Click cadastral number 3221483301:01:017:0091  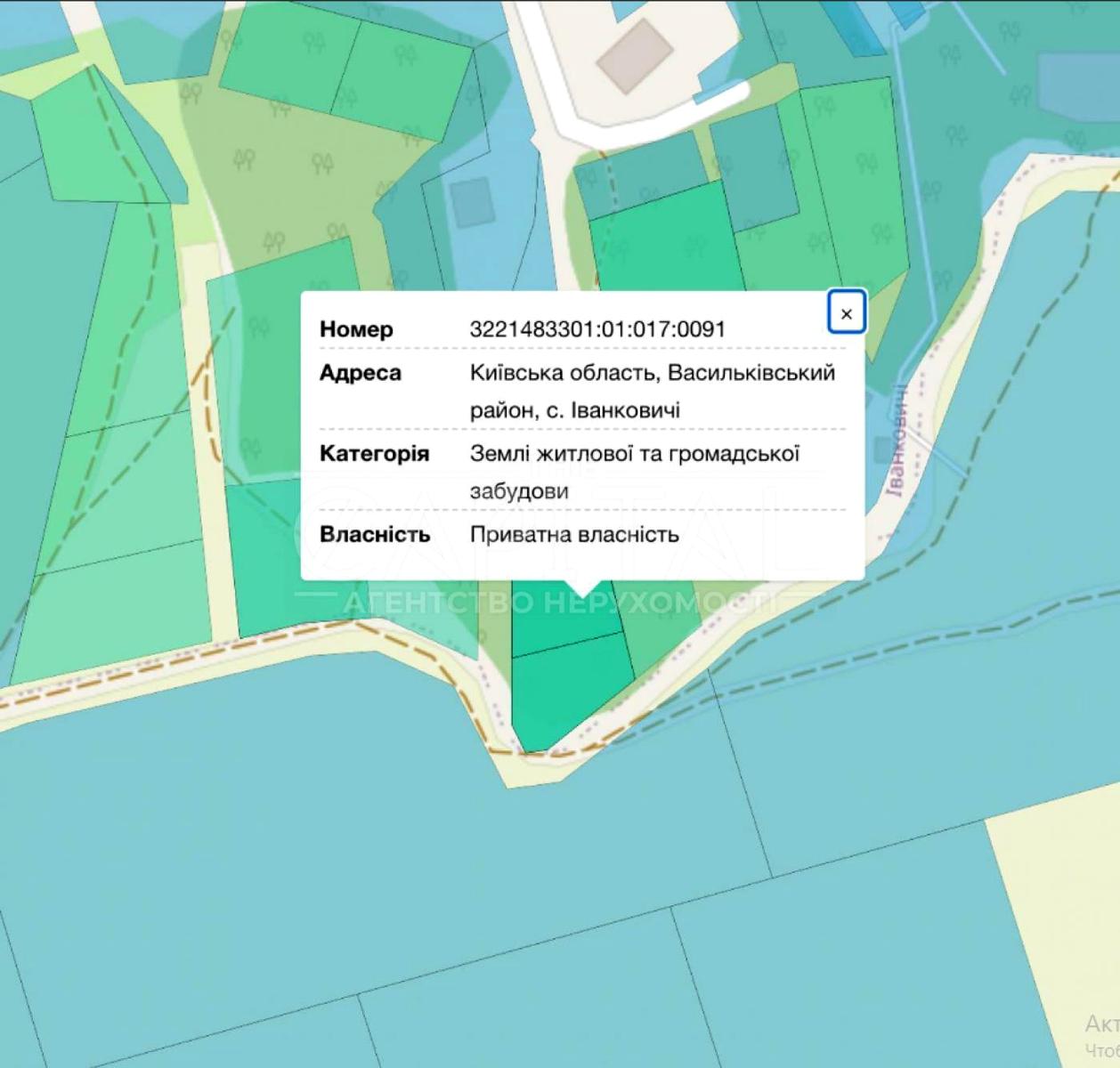597,329
